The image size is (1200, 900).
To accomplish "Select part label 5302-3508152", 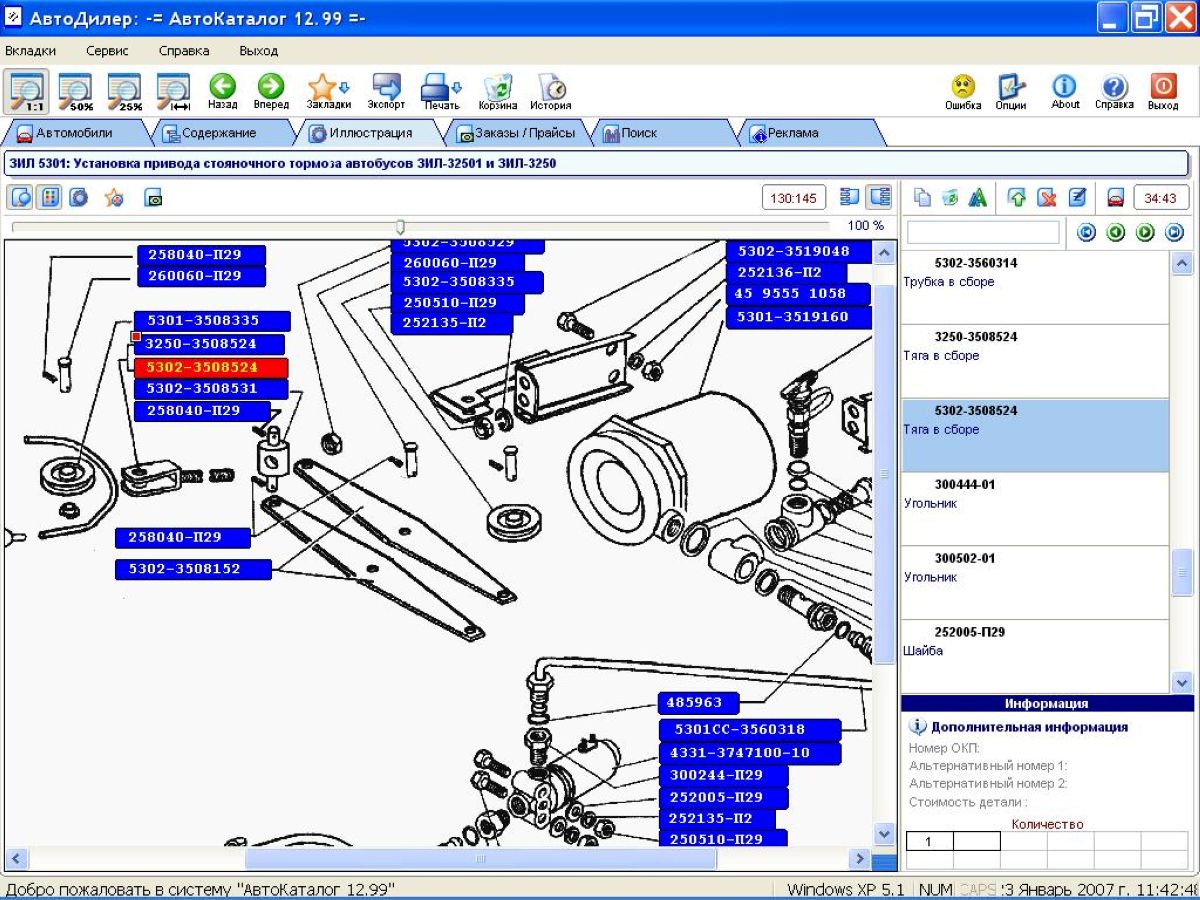I will pos(193,569).
